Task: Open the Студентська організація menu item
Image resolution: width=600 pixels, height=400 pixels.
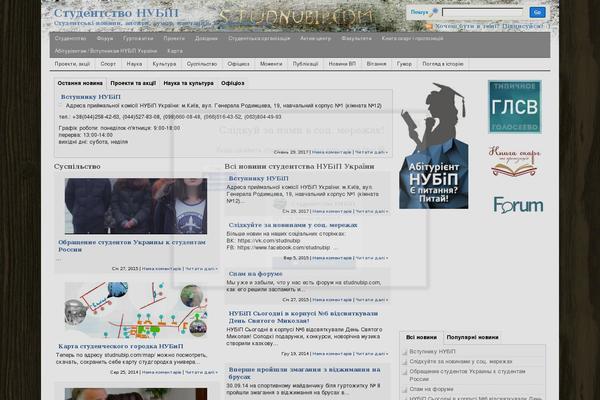Action: tap(259, 38)
